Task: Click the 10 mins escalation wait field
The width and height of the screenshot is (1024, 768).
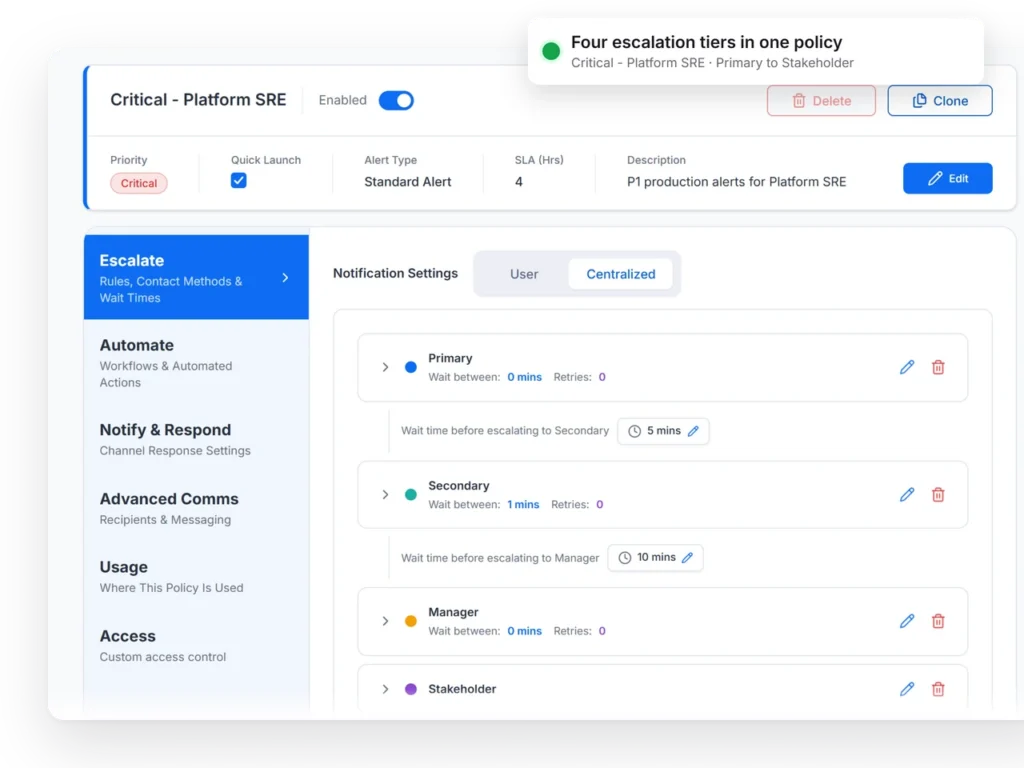Action: pyautogui.click(x=655, y=558)
